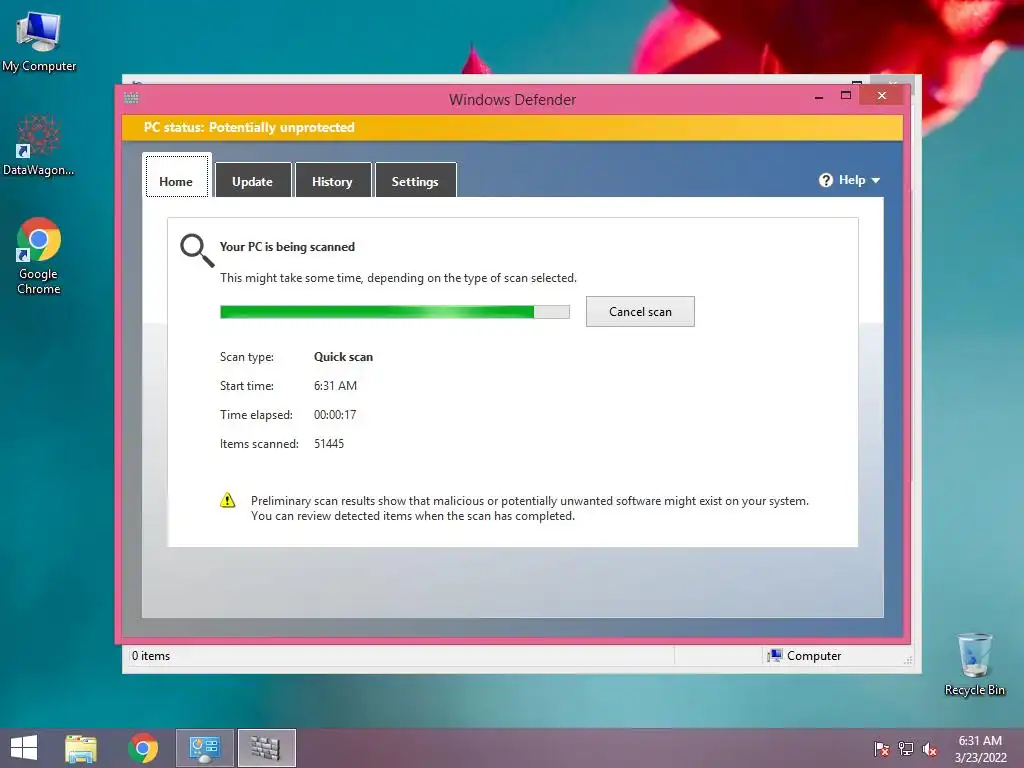Open the Update tab
This screenshot has width=1024, height=768.
pyautogui.click(x=253, y=180)
